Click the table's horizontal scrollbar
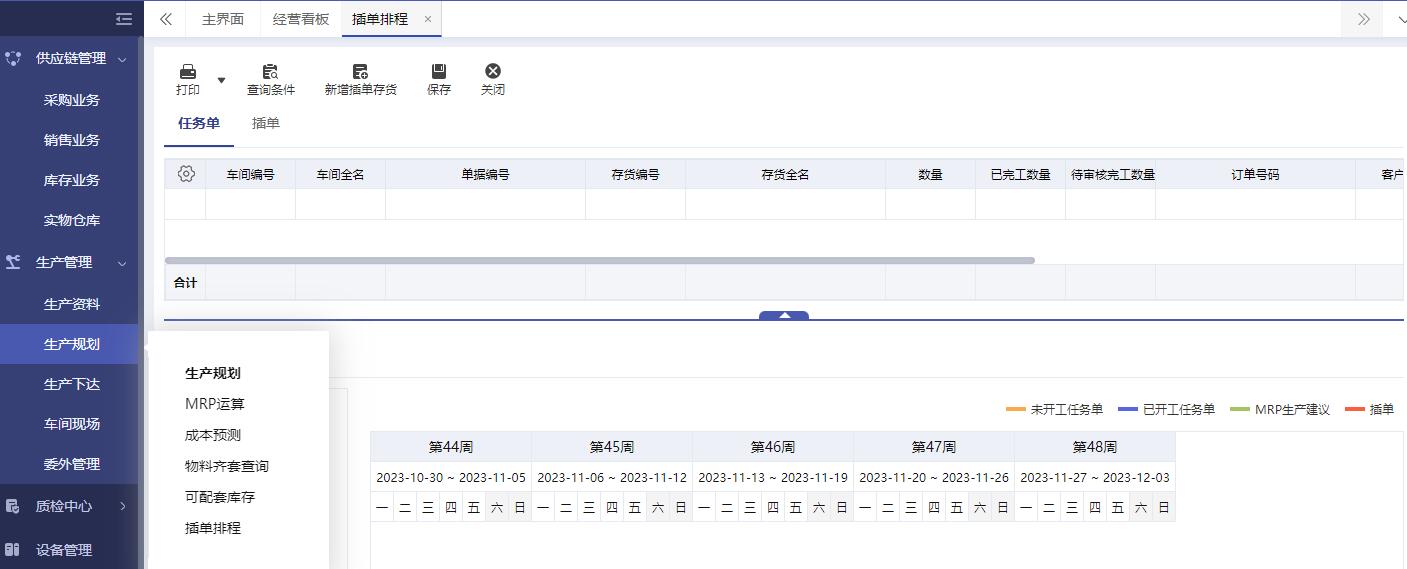1407x569 pixels. click(x=600, y=260)
